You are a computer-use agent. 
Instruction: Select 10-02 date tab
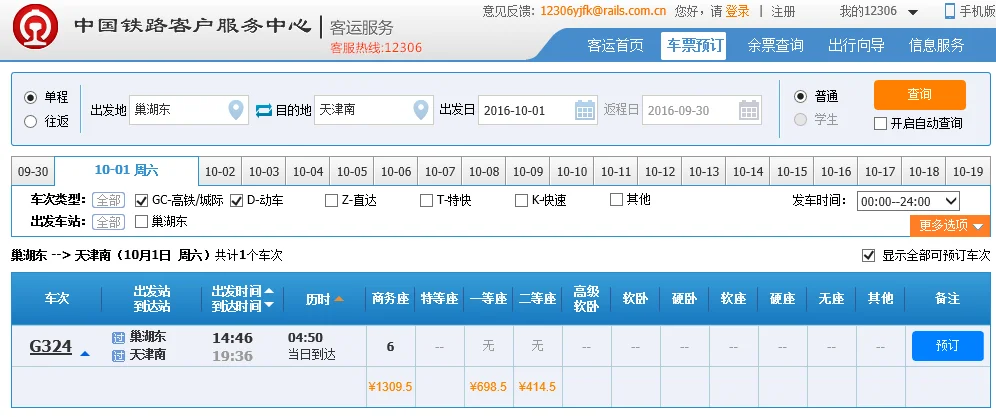[x=220, y=172]
